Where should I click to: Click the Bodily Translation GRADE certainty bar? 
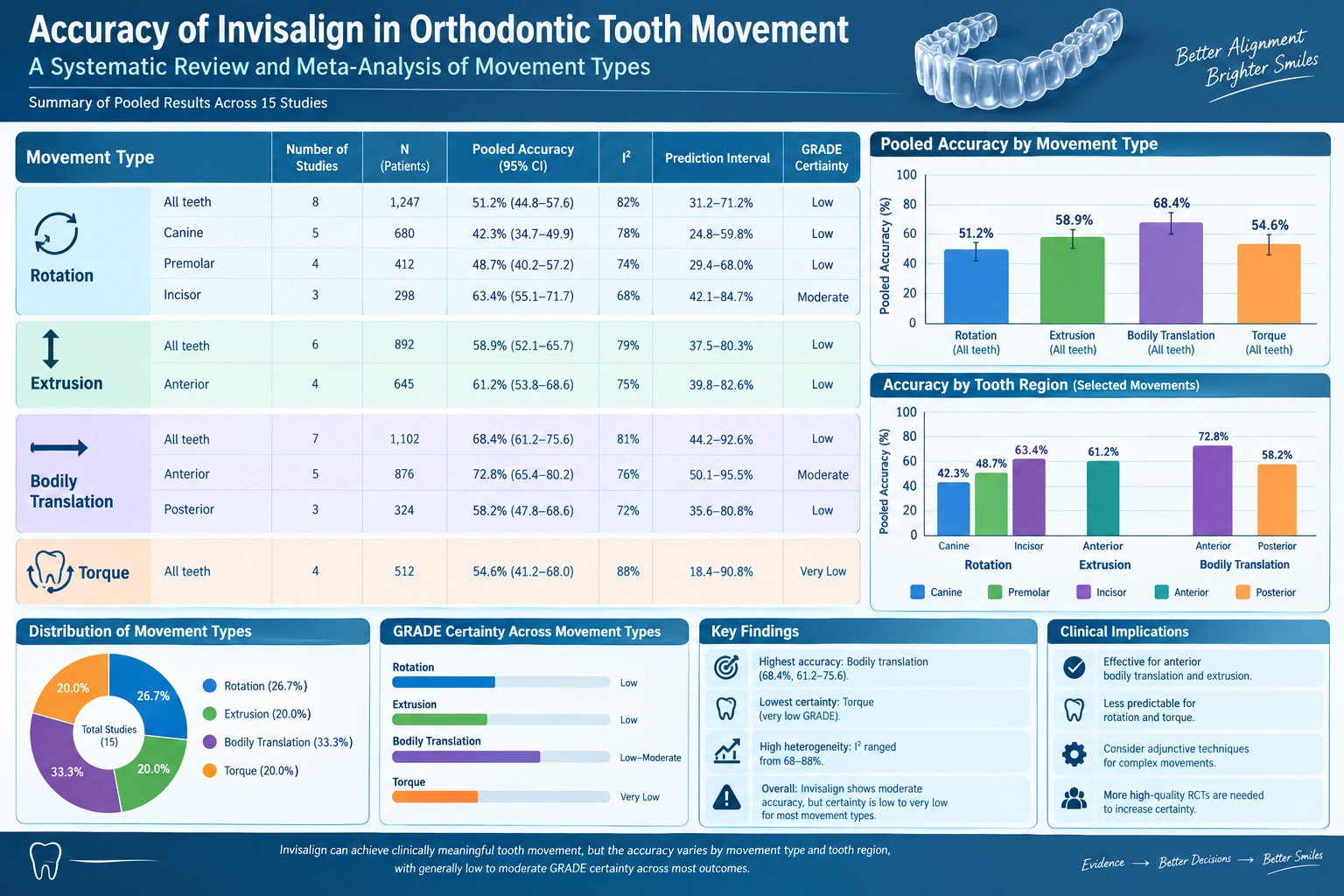pos(501,757)
